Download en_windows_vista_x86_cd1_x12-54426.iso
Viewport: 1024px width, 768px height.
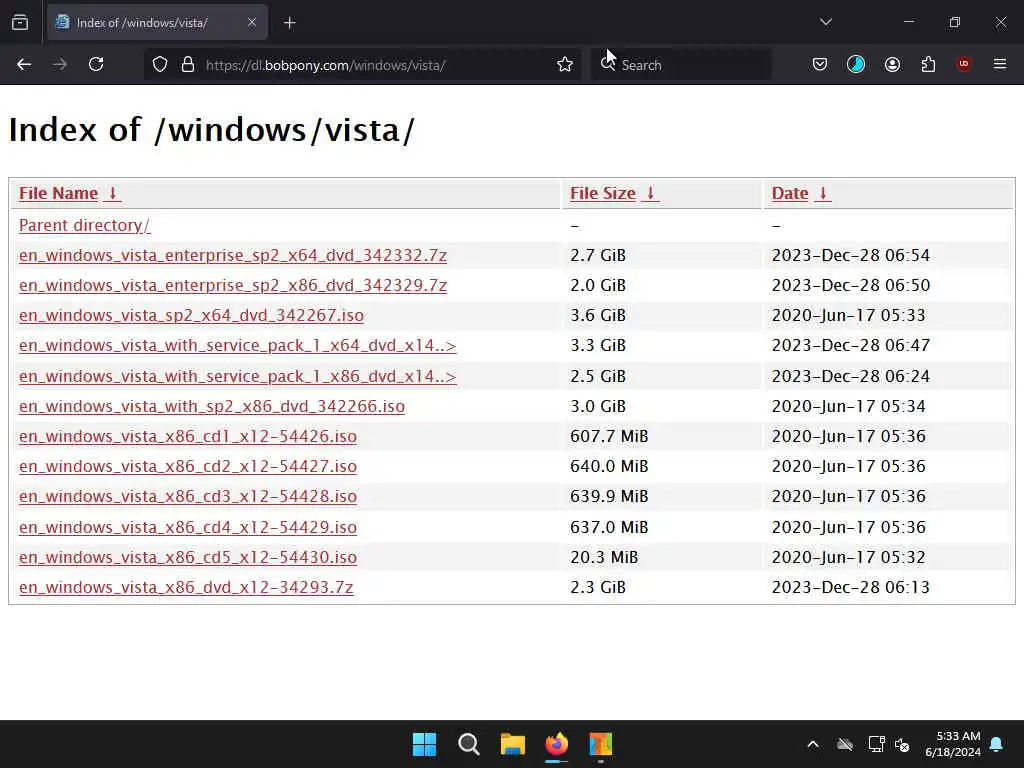click(x=188, y=436)
